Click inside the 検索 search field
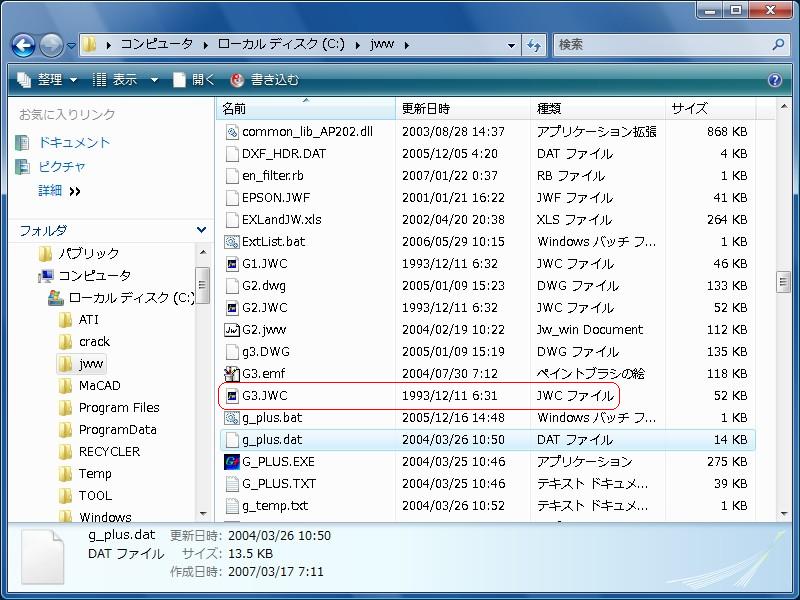Screen dimensions: 800x600 pyautogui.click(x=660, y=45)
